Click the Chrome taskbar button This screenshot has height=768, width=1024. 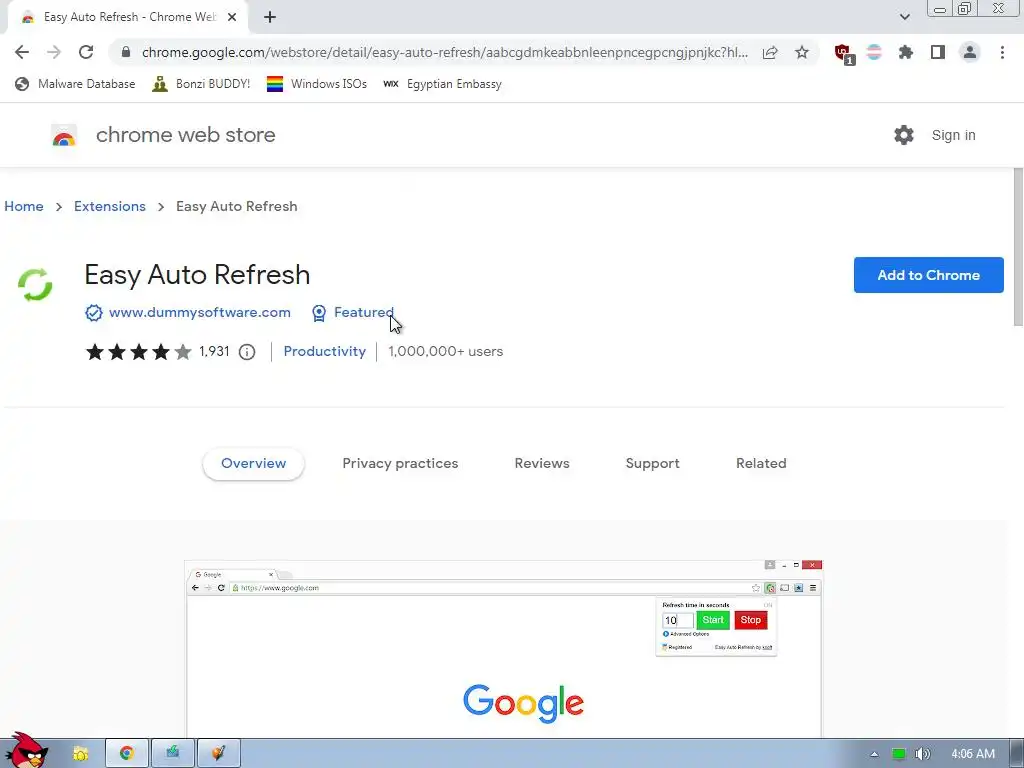(x=127, y=753)
